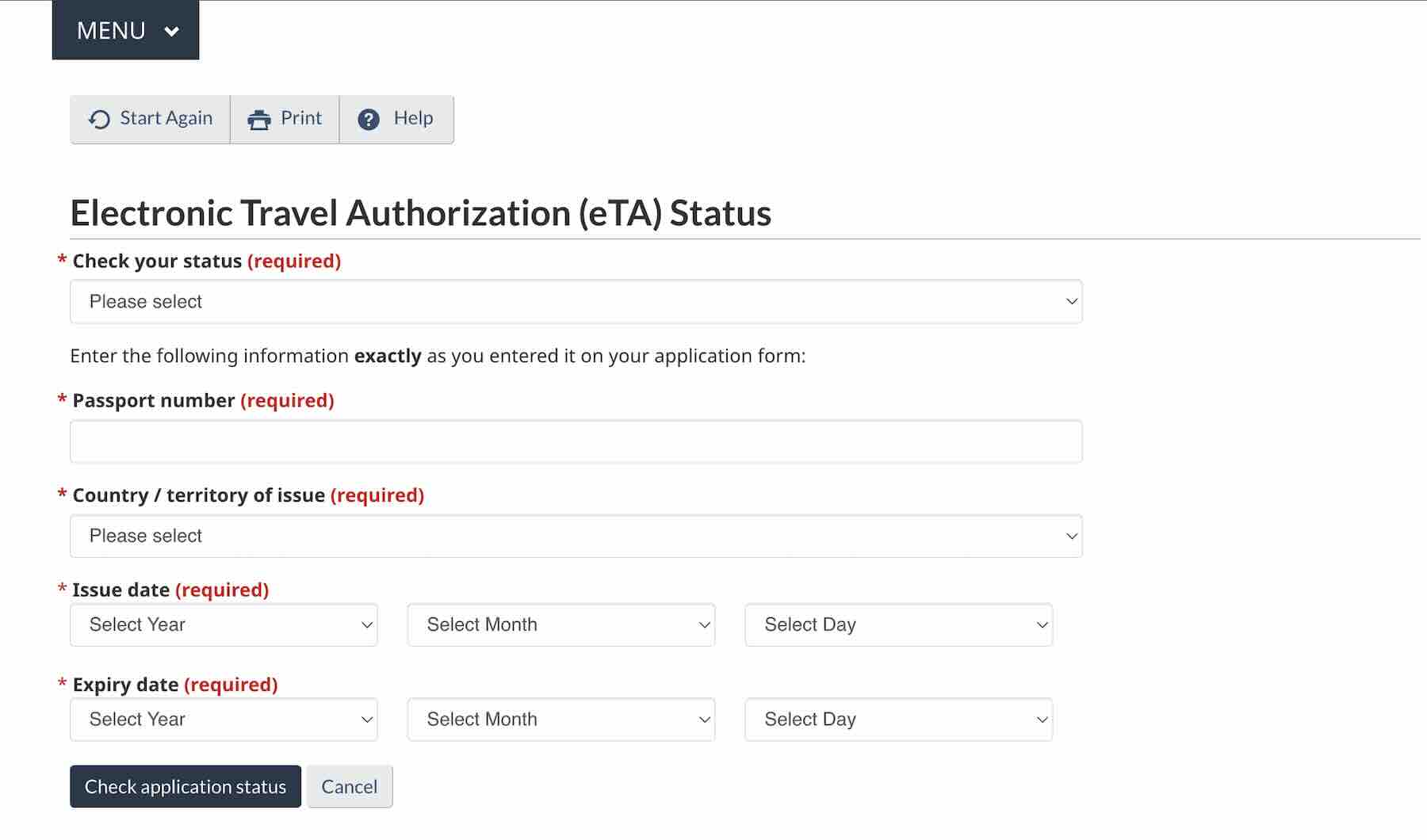Open the Check your status dropdown
This screenshot has height=840, width=1427.
pyautogui.click(x=576, y=302)
